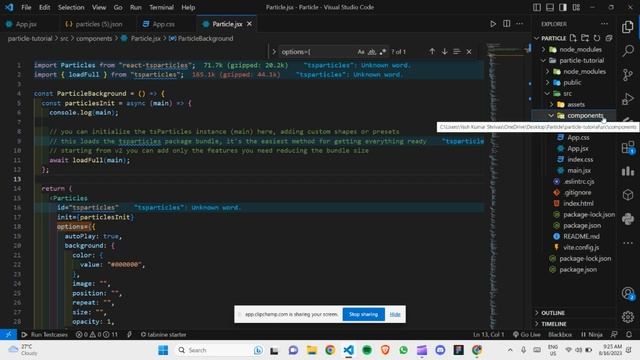Collapse all folders in Explorer

[x=609, y=38]
